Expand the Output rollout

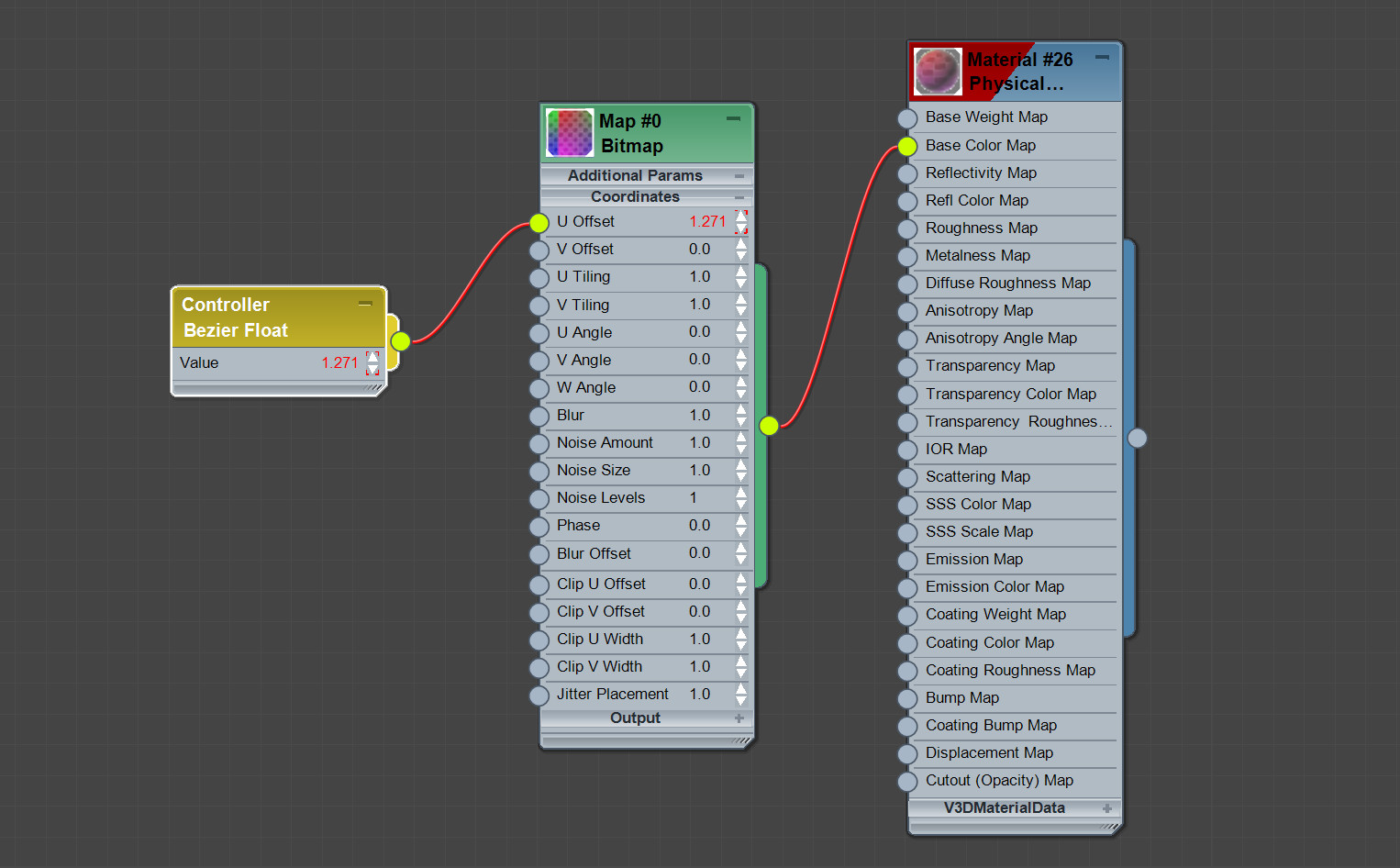(739, 718)
